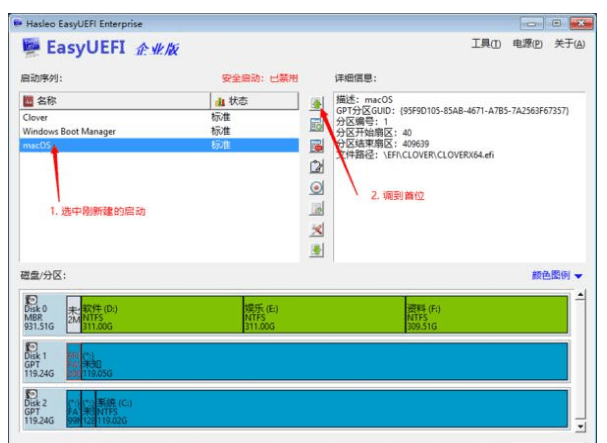The image size is (607, 443).
Task: Open the 关于(A) menu
Action: (569, 44)
